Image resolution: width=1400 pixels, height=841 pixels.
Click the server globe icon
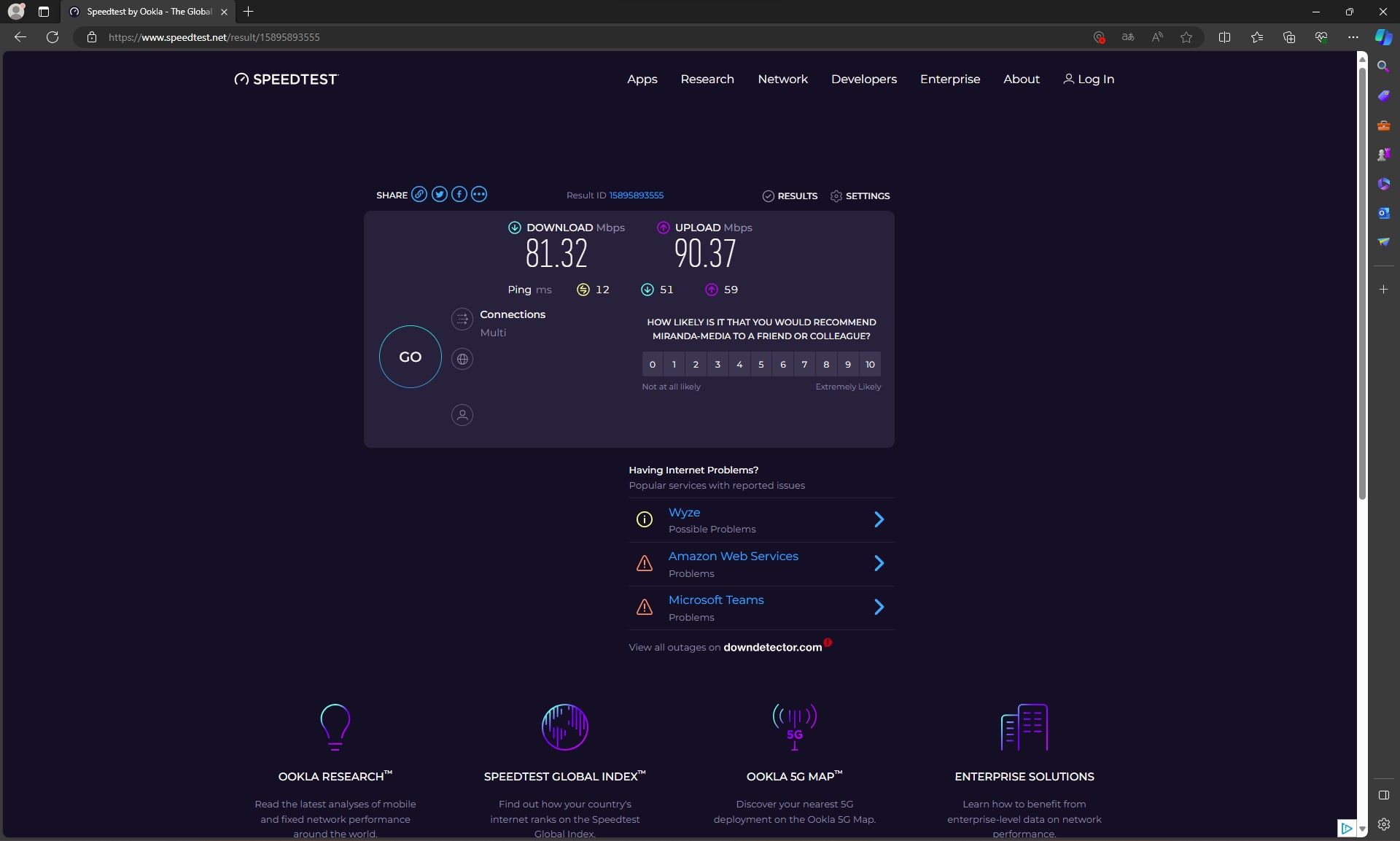coord(462,359)
